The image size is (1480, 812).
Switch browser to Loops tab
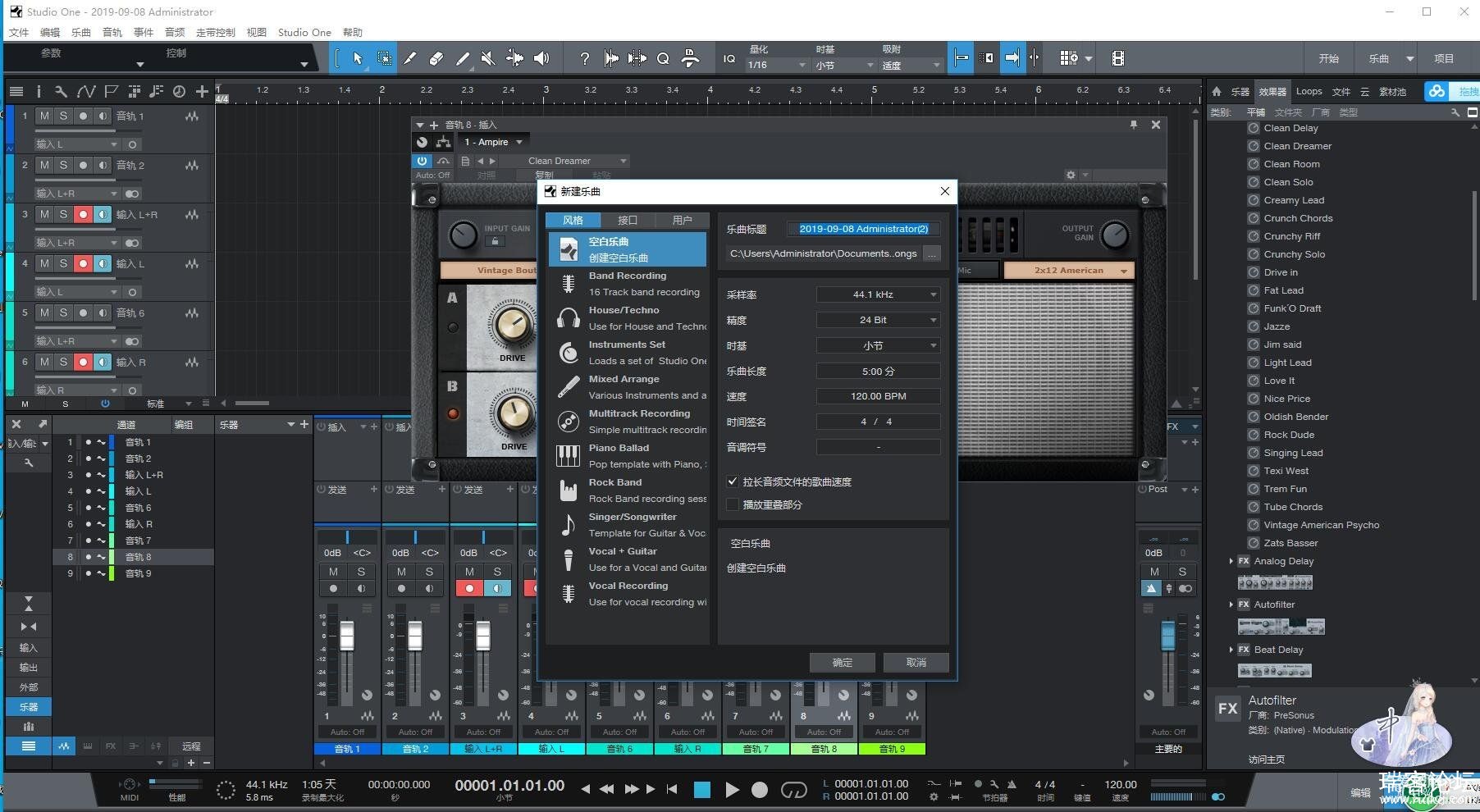coord(1309,91)
